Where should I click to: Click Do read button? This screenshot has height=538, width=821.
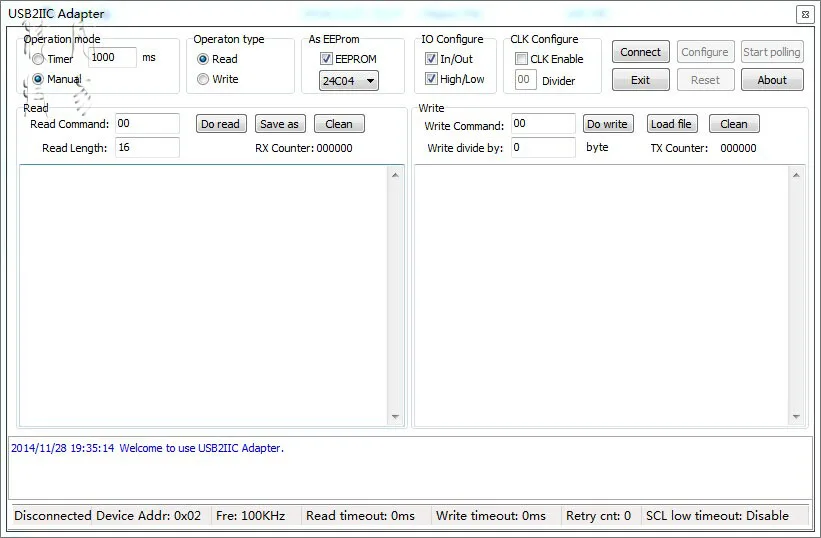coord(220,124)
